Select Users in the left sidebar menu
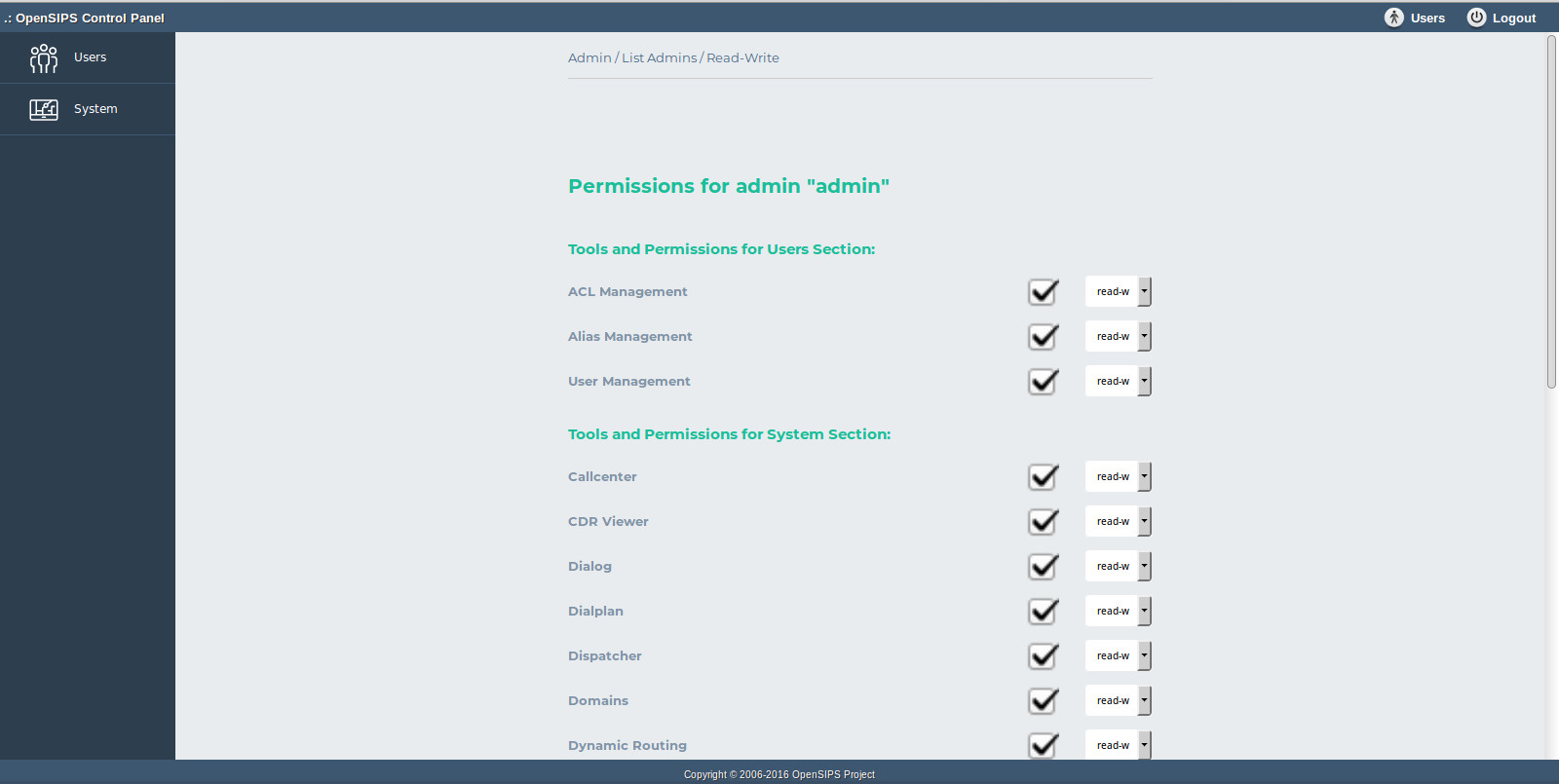 [x=88, y=57]
